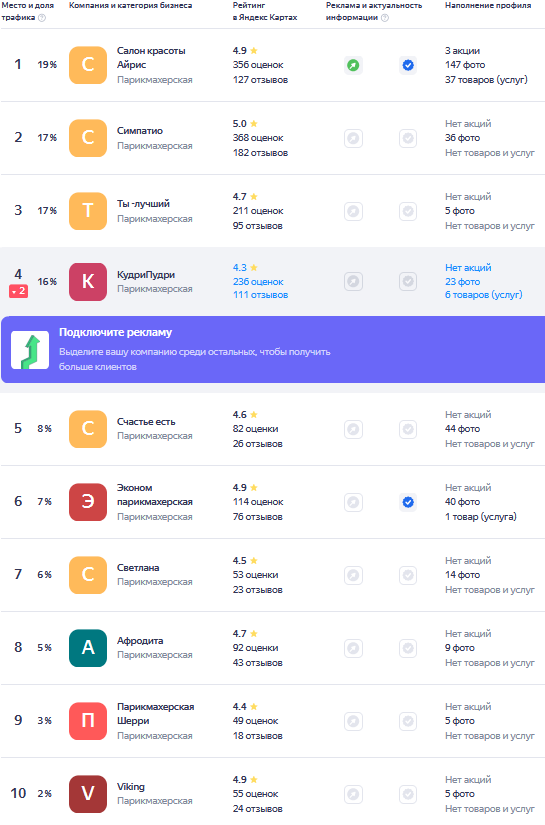Click the help icon next to Место и доля трафика
The image size is (545, 825).
coord(42,17)
